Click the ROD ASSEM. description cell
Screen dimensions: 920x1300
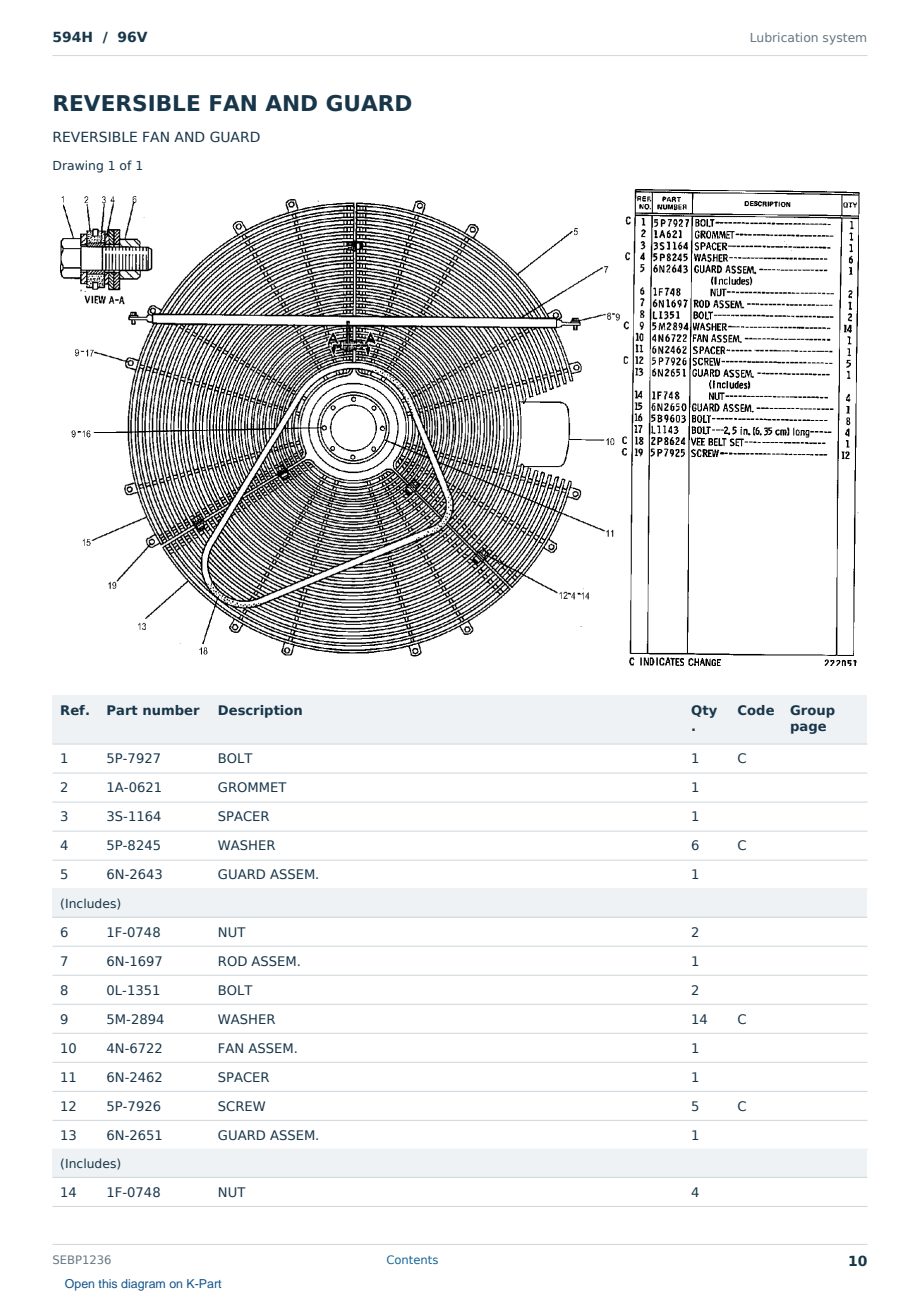click(x=259, y=961)
